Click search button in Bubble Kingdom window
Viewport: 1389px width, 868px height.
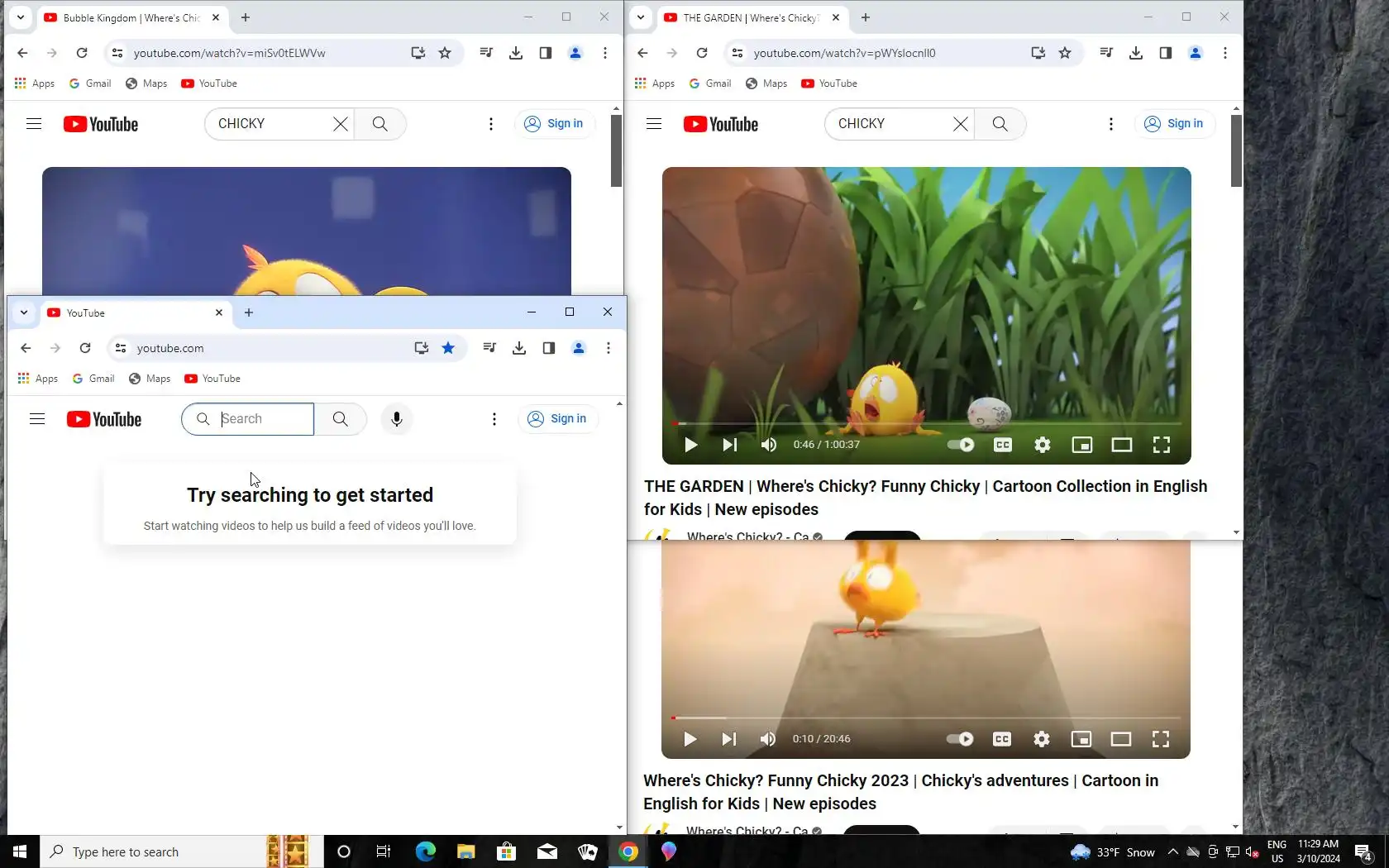click(x=380, y=124)
